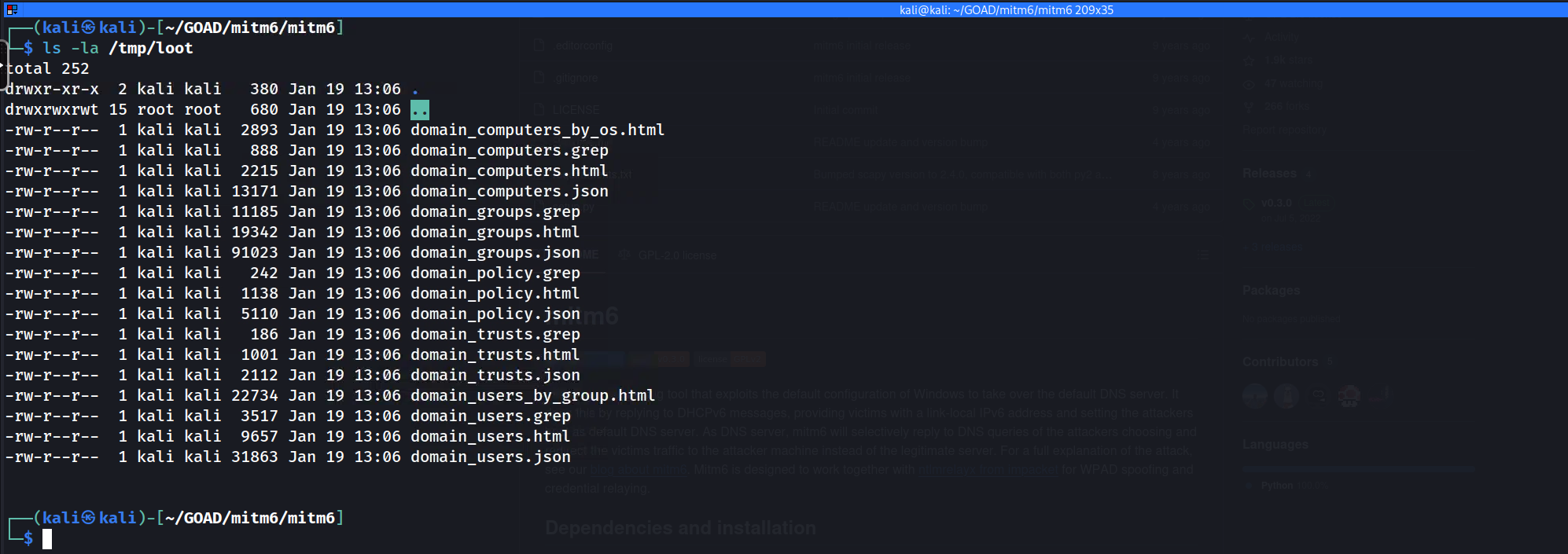This screenshot has height=554, width=1568.
Task: Click the domain_computers.grep filename
Action: (509, 150)
